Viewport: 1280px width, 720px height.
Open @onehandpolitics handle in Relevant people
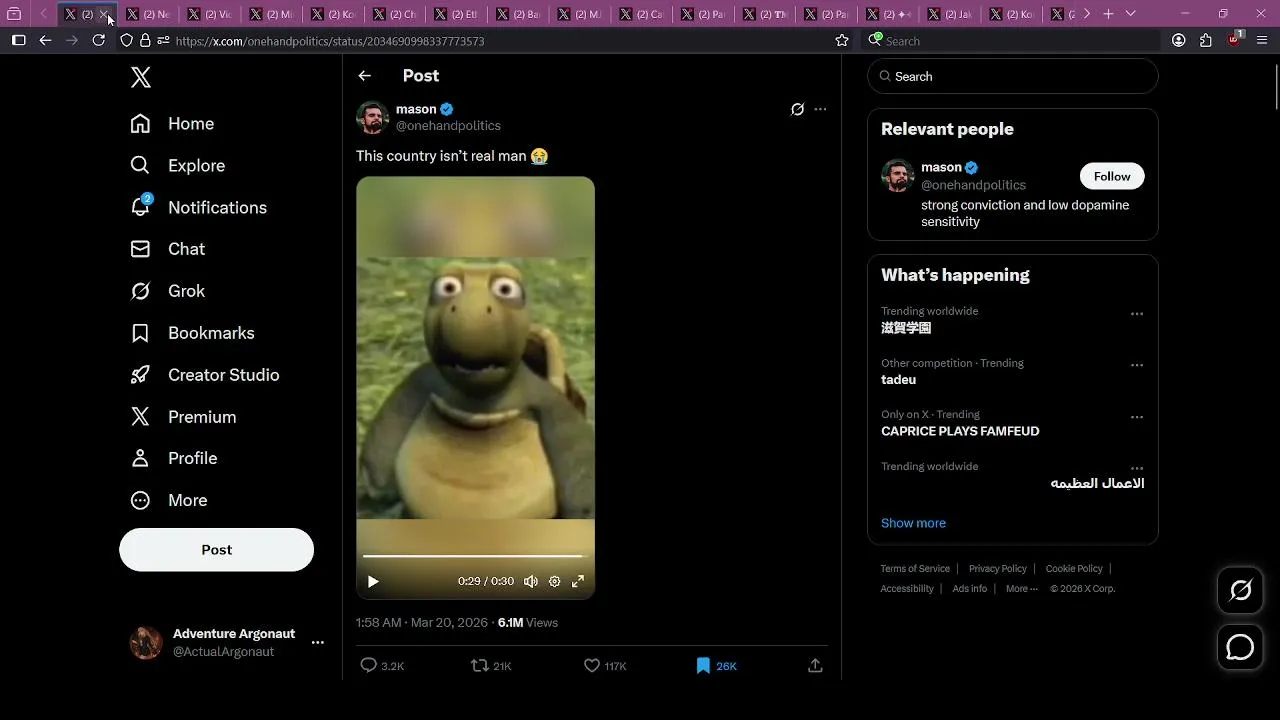tap(973, 185)
